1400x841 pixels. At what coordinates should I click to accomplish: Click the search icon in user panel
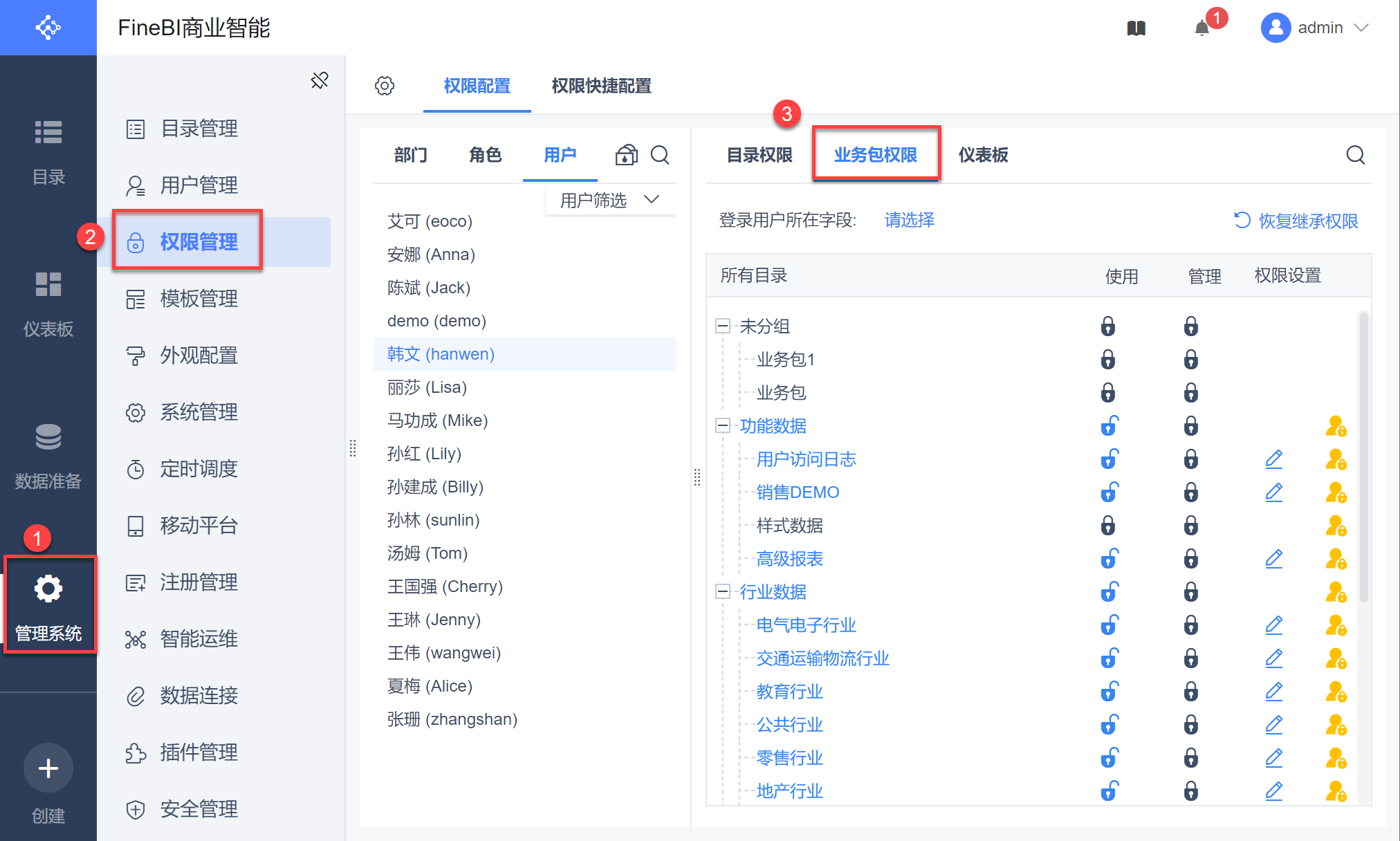pos(661,155)
